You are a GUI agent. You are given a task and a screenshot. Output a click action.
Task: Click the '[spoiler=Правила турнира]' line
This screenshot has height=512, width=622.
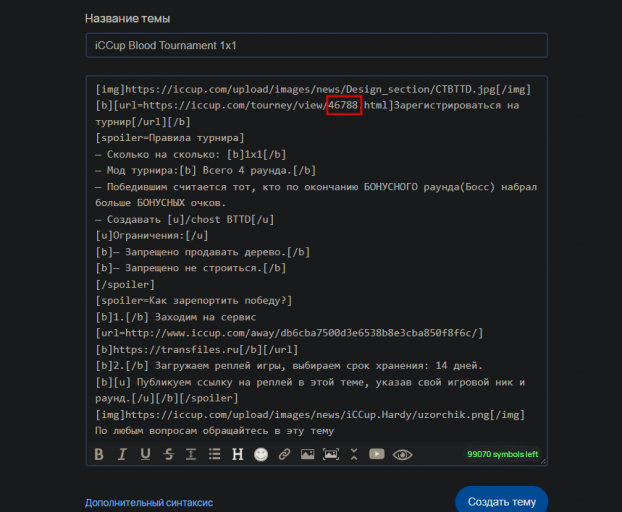click(x=169, y=138)
